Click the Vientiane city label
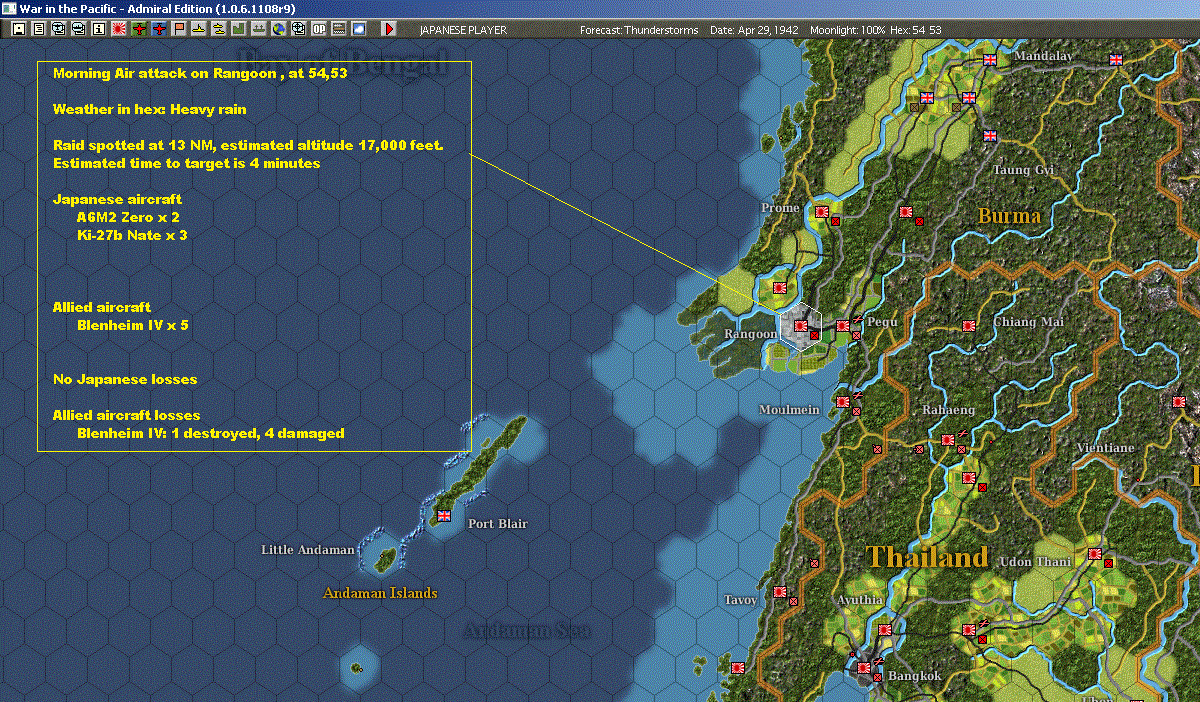1200x702 pixels. pos(1105,448)
